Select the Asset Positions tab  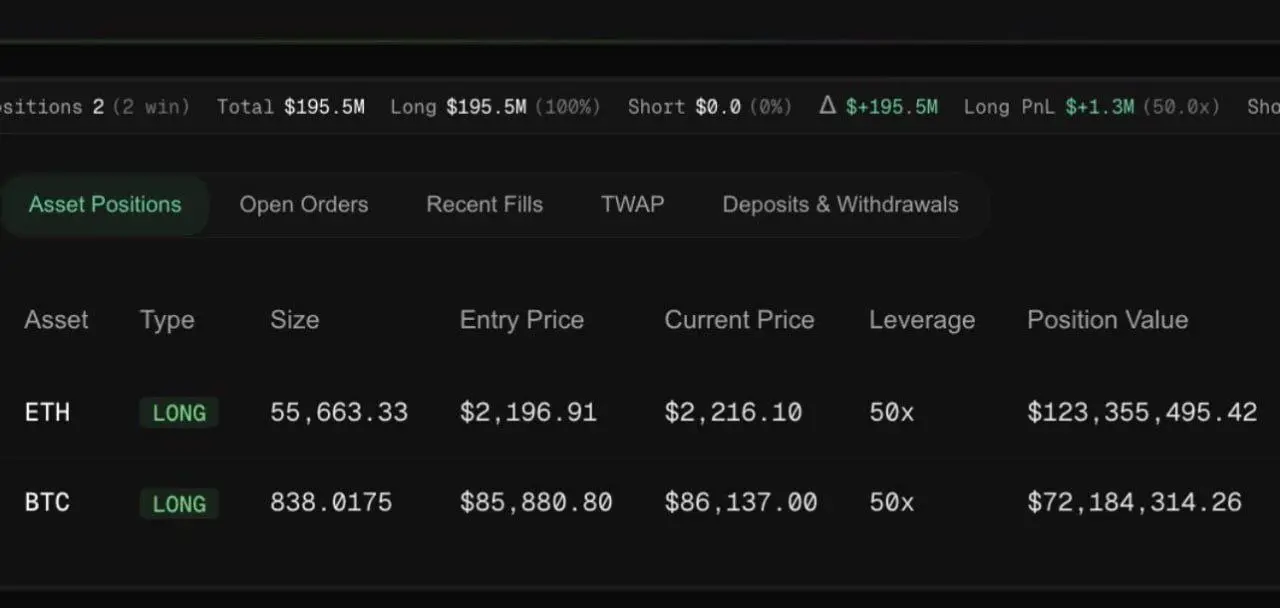105,205
